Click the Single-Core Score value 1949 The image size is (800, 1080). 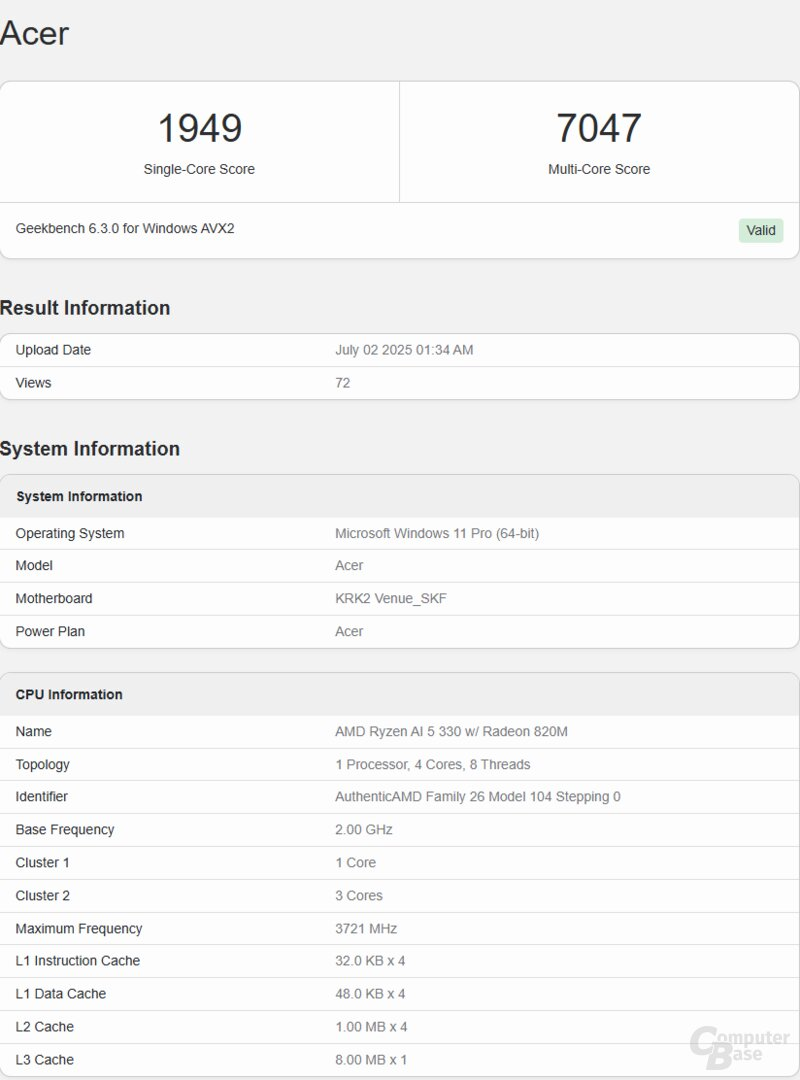(200, 128)
